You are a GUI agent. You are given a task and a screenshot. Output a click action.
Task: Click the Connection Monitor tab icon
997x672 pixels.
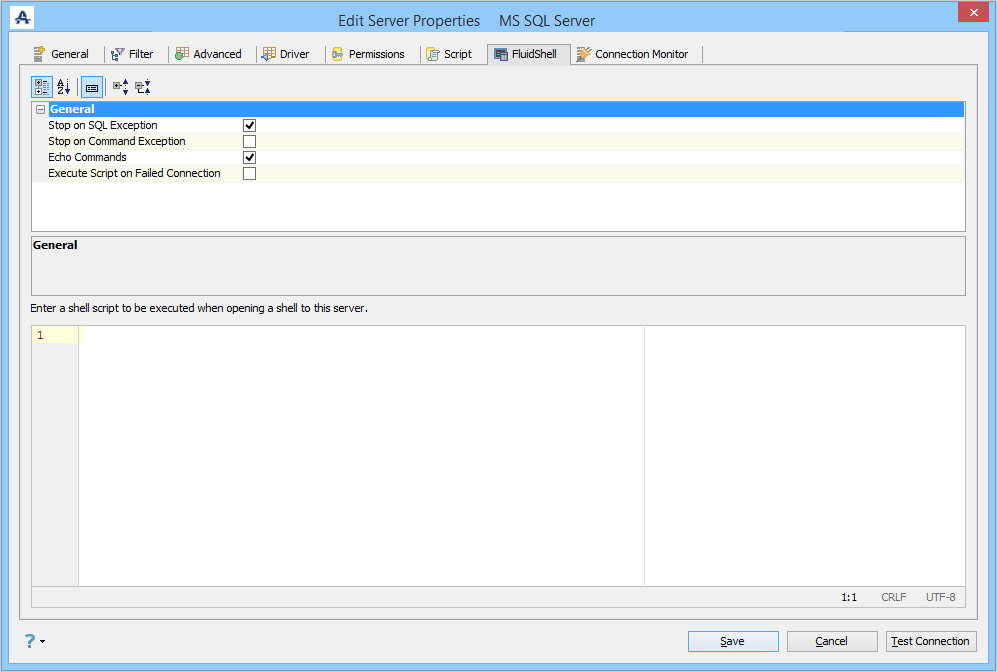[x=584, y=55]
